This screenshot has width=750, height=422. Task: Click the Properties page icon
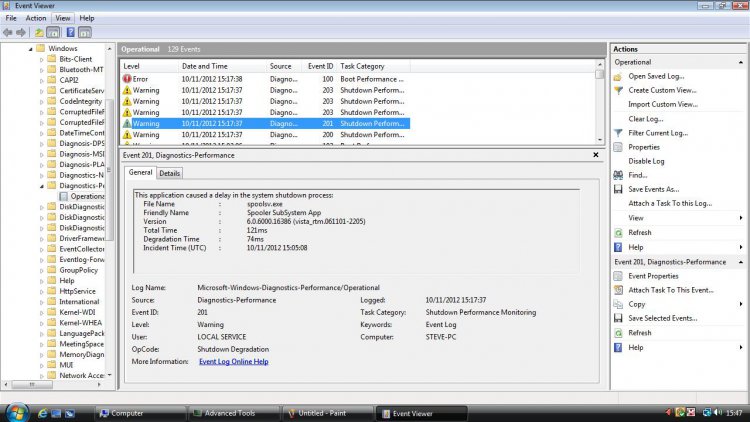tap(618, 147)
